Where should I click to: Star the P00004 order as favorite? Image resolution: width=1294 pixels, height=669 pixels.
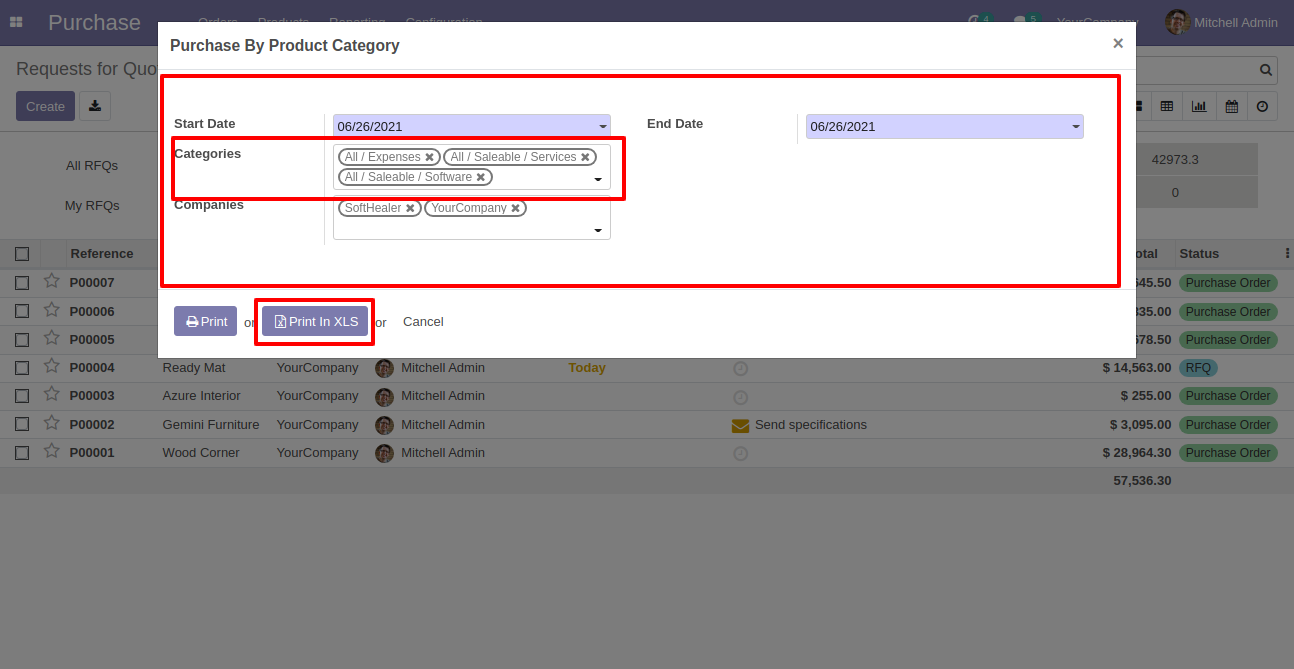click(51, 367)
